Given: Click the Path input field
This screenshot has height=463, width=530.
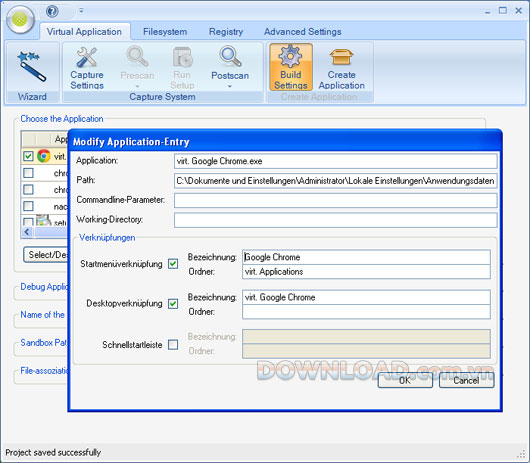Looking at the screenshot, I should pyautogui.click(x=335, y=181).
